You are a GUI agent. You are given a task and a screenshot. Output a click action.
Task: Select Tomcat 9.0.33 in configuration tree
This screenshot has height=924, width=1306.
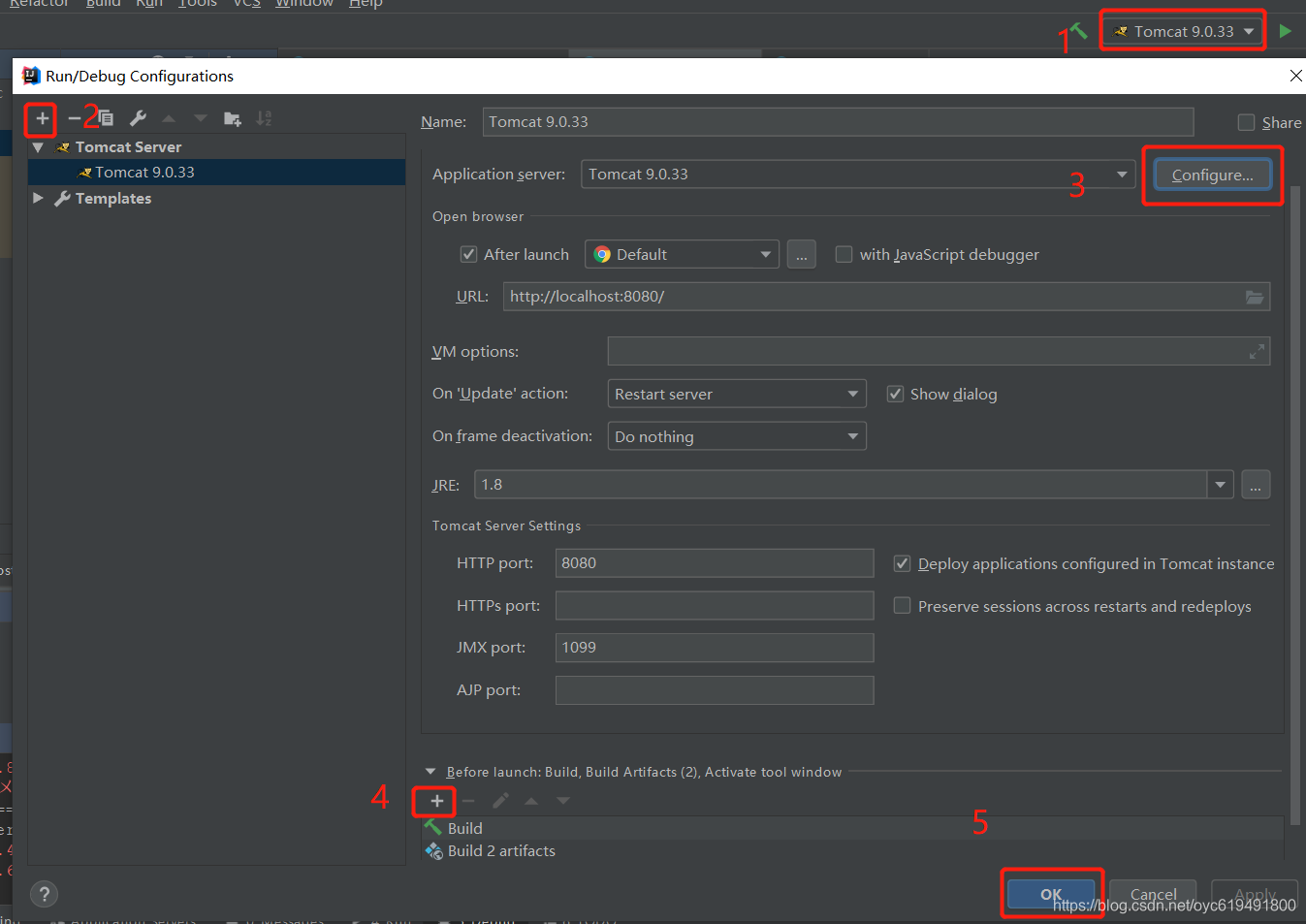point(144,172)
